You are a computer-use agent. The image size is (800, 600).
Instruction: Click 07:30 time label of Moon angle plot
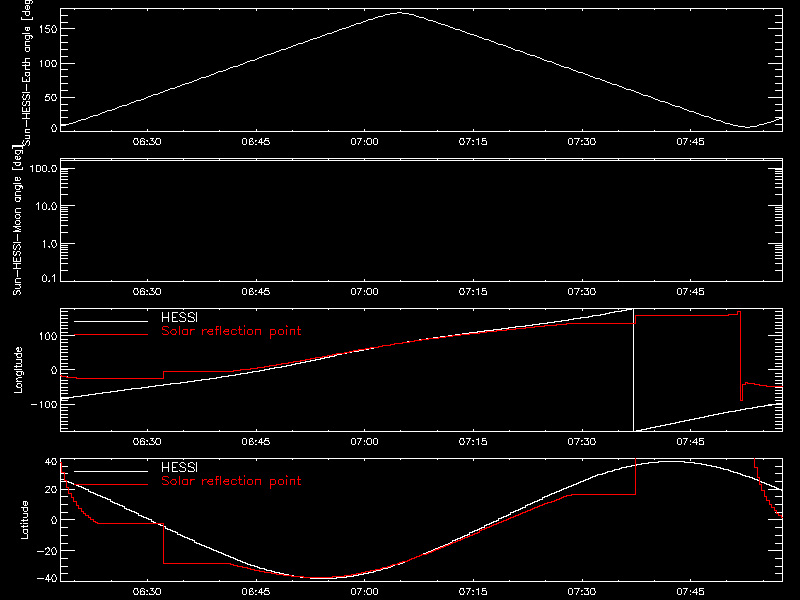pyautogui.click(x=582, y=292)
